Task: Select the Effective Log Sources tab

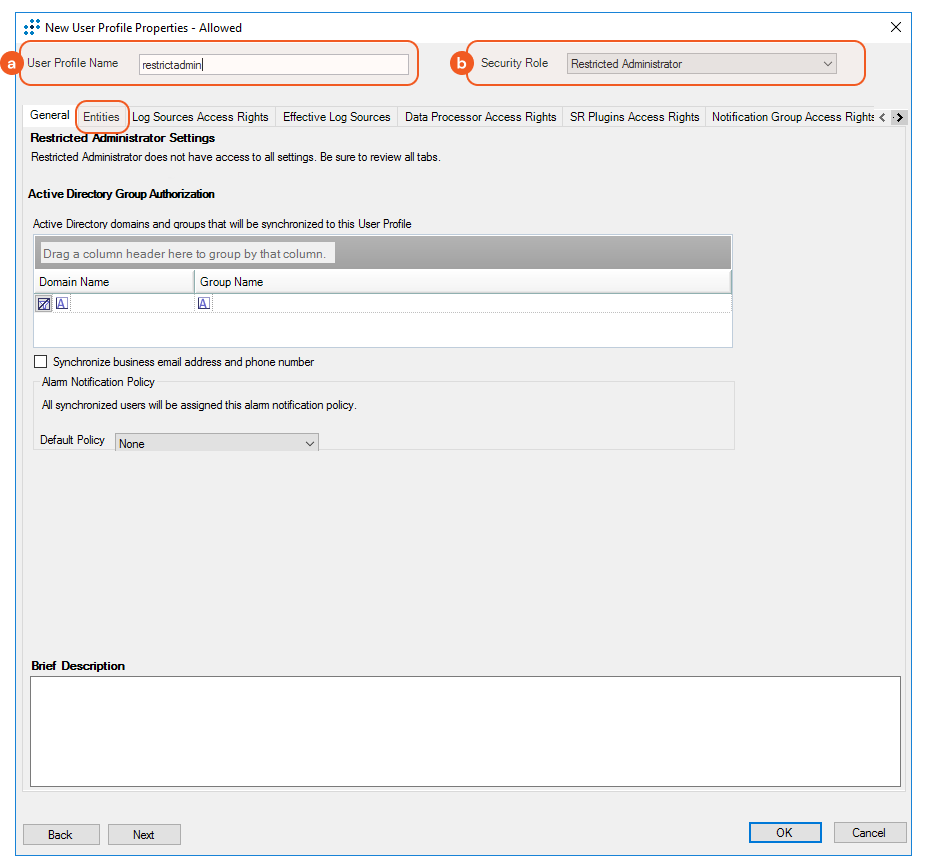Action: 336,117
